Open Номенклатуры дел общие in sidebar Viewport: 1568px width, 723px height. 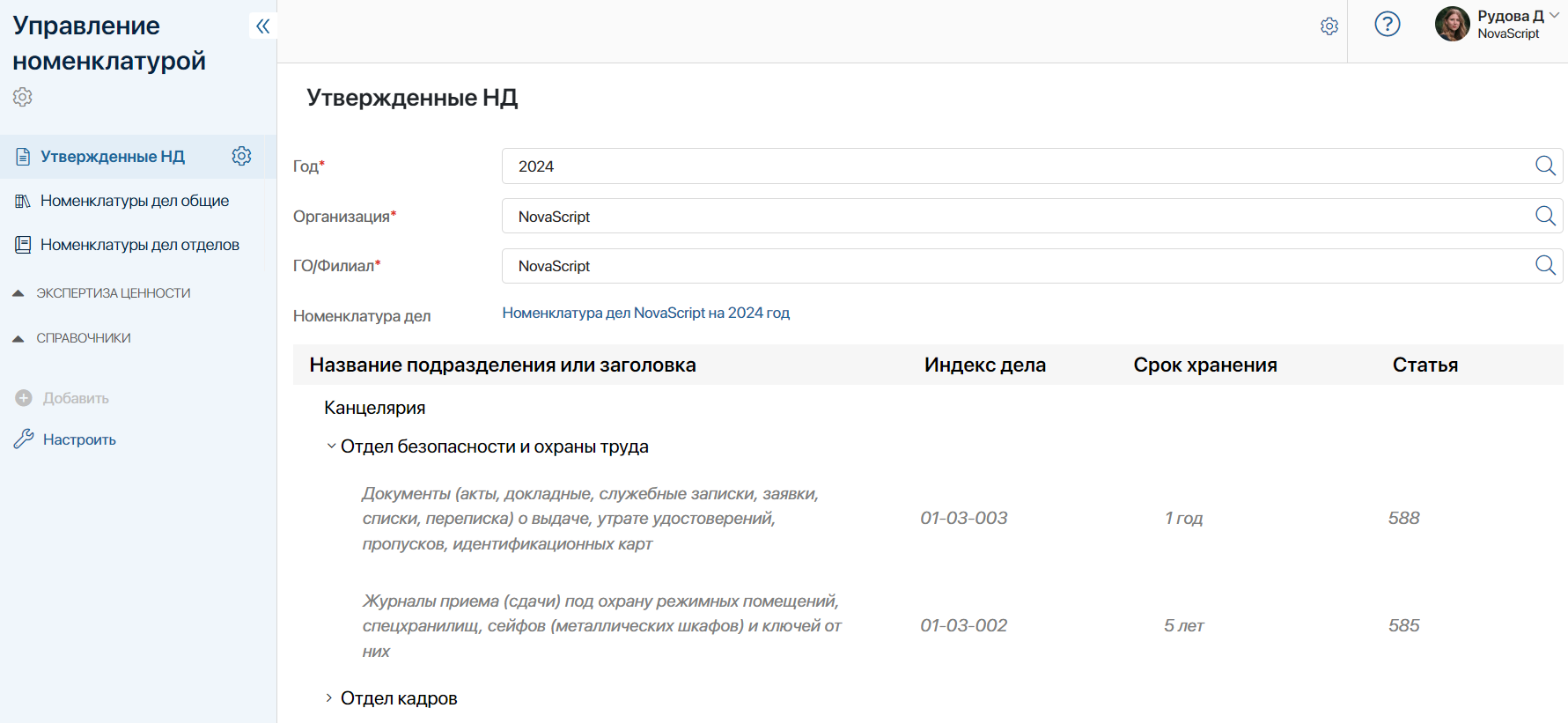tap(134, 201)
